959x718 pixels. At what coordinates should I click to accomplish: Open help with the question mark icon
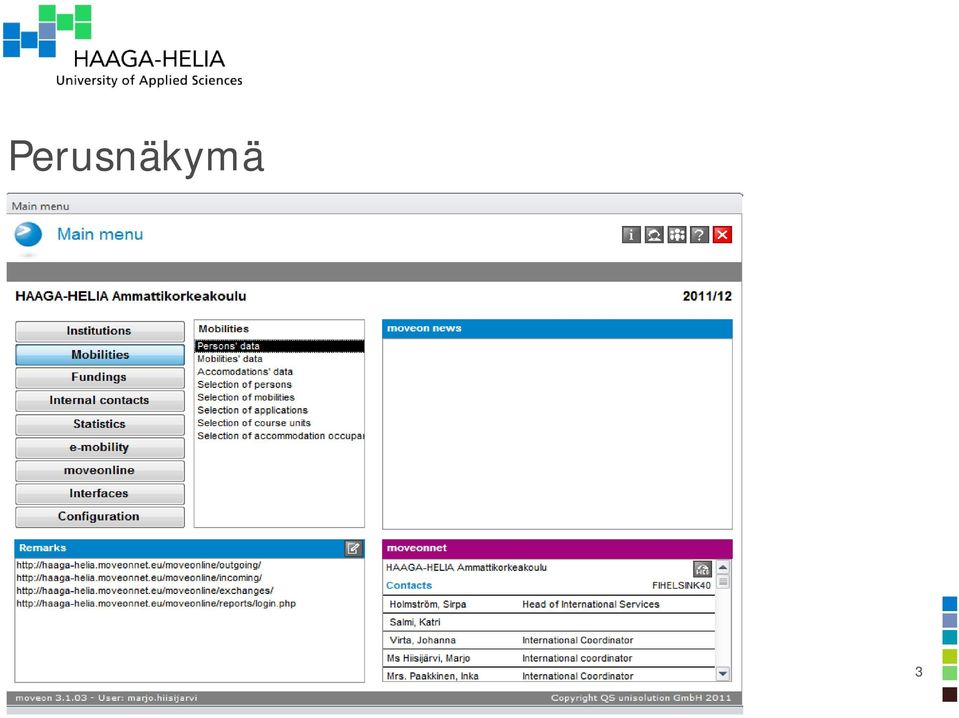[699, 235]
